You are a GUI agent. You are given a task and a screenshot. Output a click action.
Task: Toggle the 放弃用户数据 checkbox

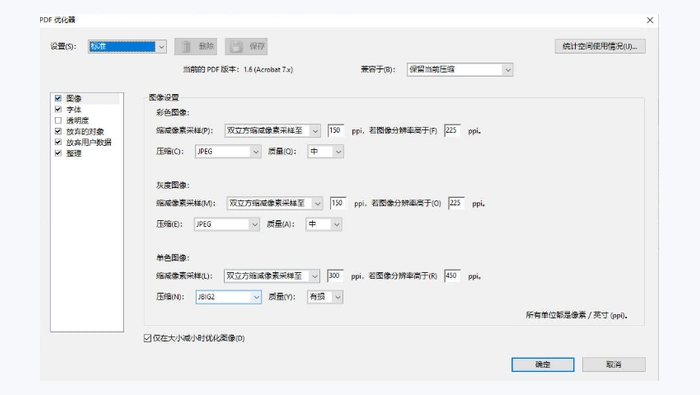(x=58, y=142)
